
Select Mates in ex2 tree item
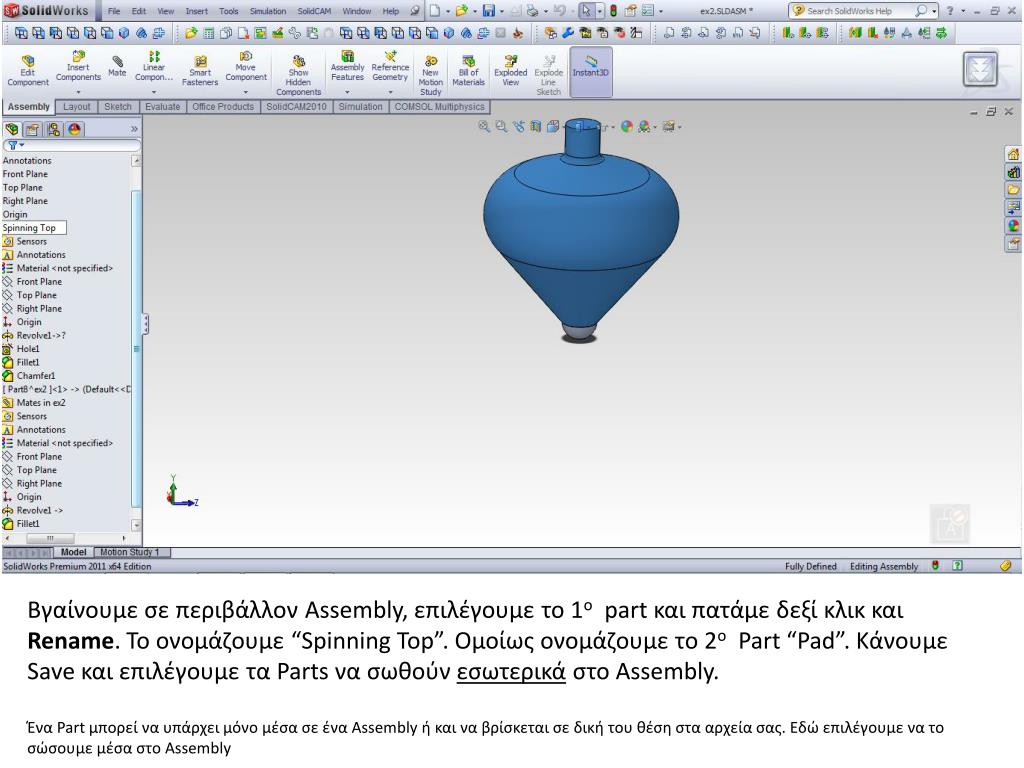pos(40,403)
